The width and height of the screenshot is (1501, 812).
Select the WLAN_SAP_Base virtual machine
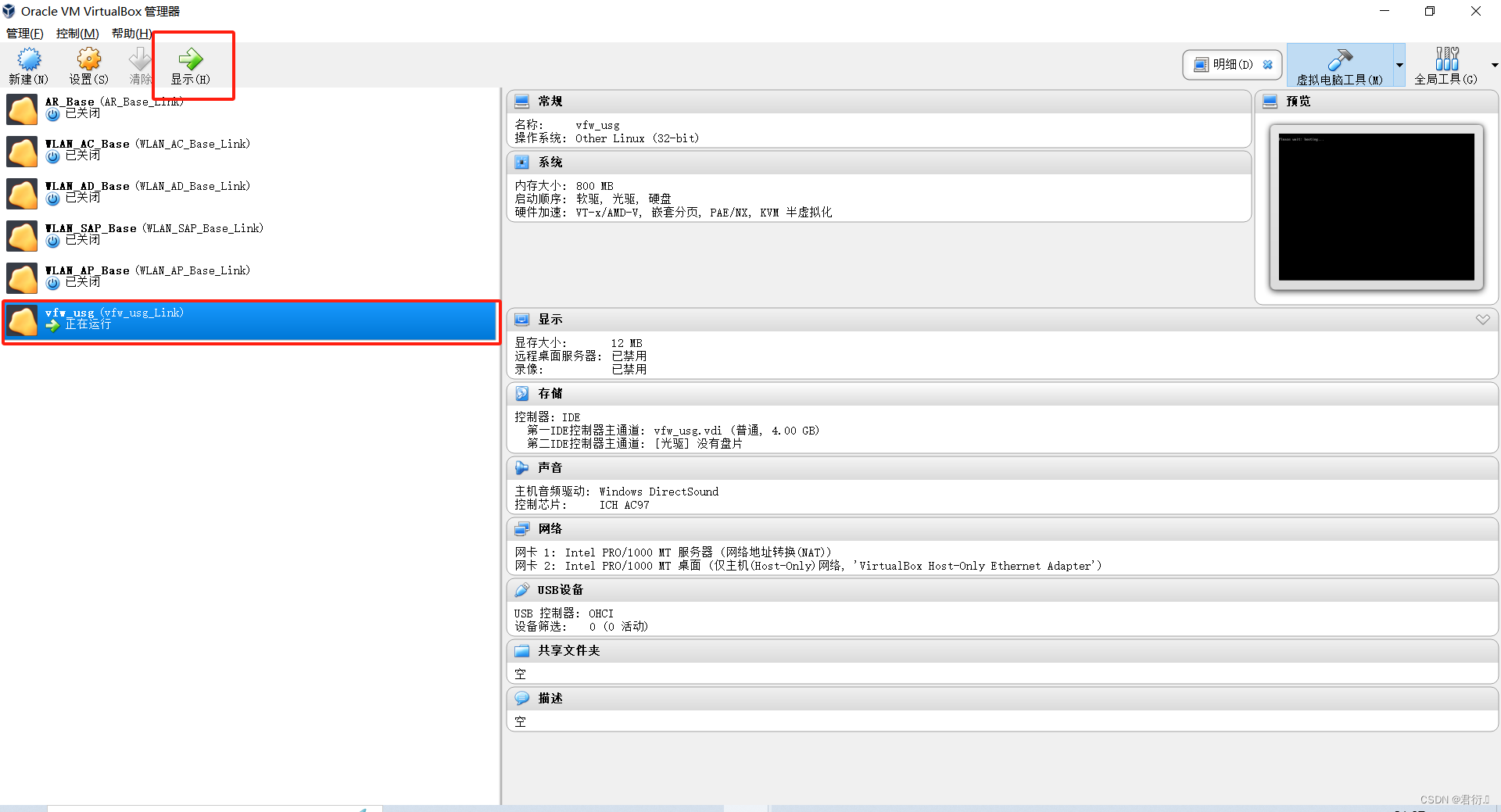250,236
